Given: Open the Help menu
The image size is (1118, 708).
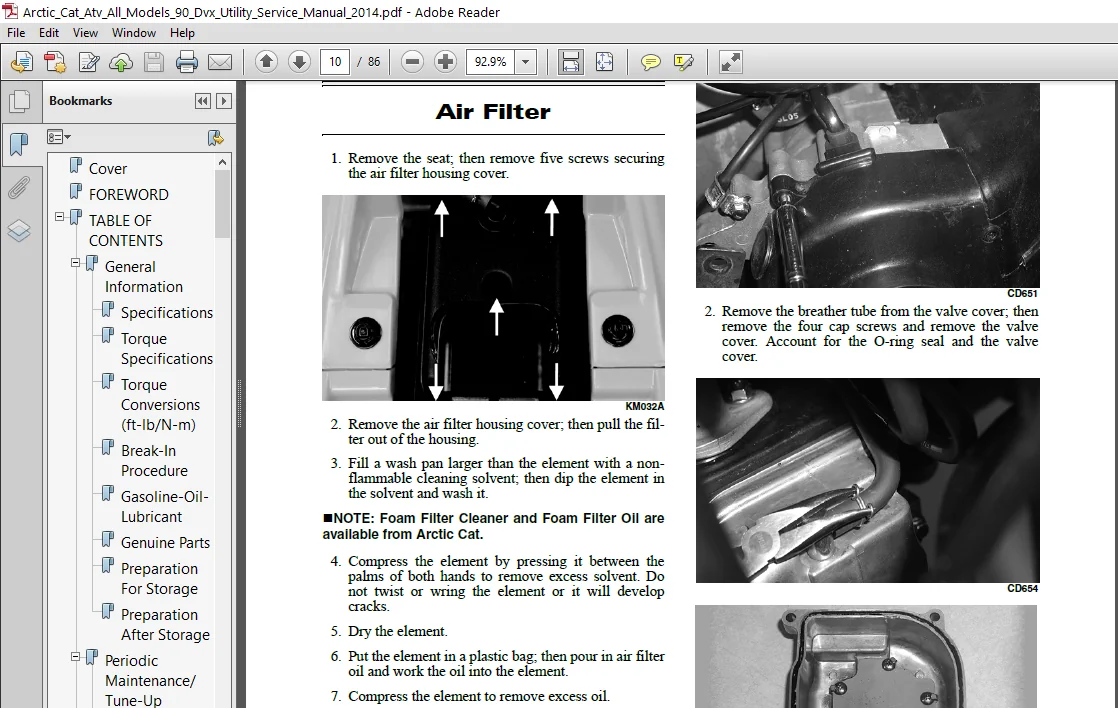Looking at the screenshot, I should pyautogui.click(x=182, y=33).
